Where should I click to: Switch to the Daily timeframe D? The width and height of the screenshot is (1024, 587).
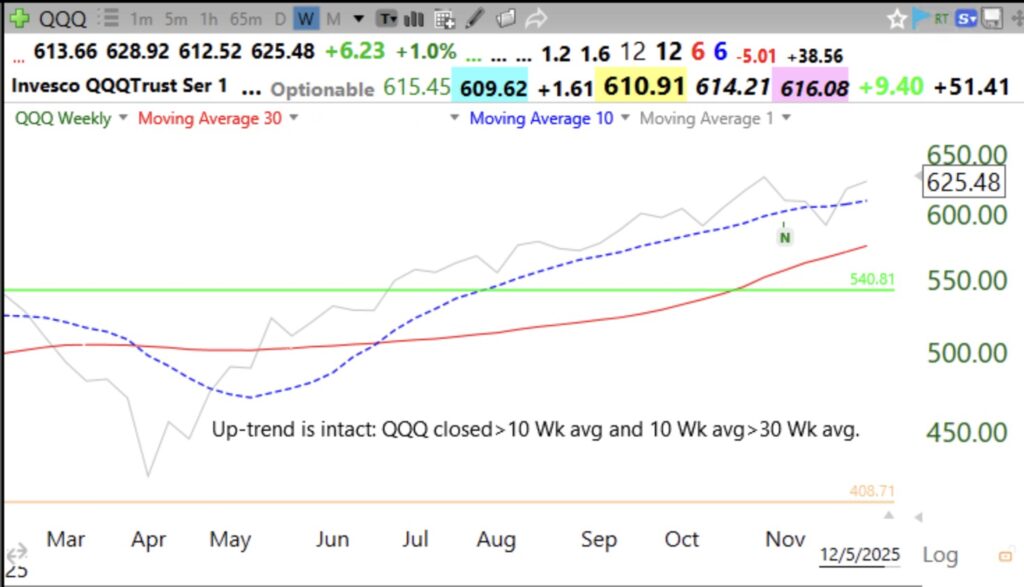tap(281, 17)
